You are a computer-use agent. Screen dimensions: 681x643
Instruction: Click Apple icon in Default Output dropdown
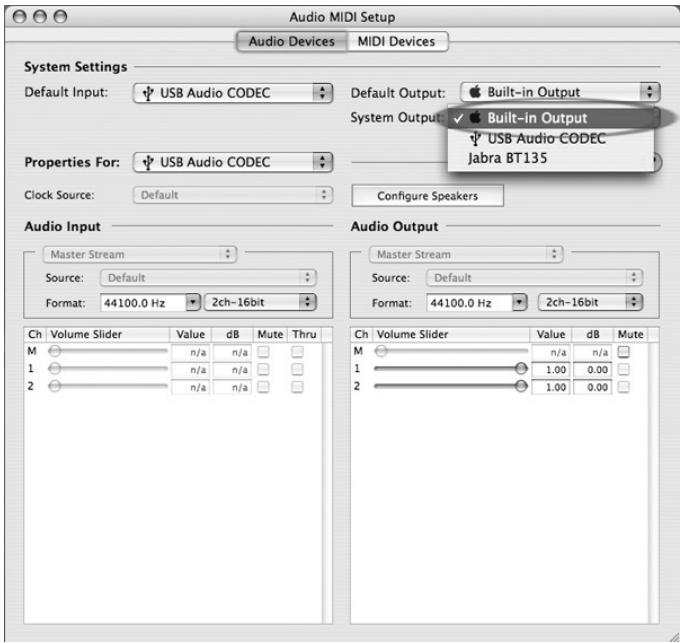[x=476, y=92]
